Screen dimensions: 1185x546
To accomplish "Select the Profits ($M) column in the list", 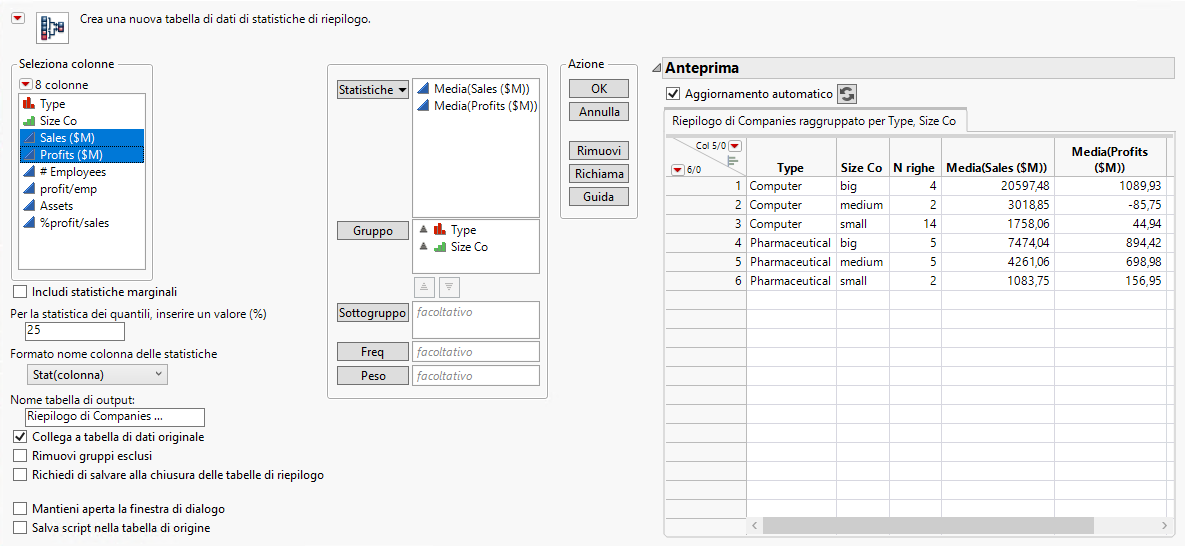I will pyautogui.click(x=82, y=154).
